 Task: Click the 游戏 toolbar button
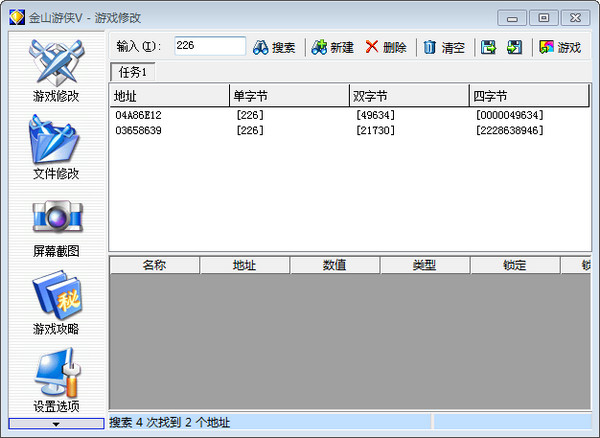click(560, 47)
